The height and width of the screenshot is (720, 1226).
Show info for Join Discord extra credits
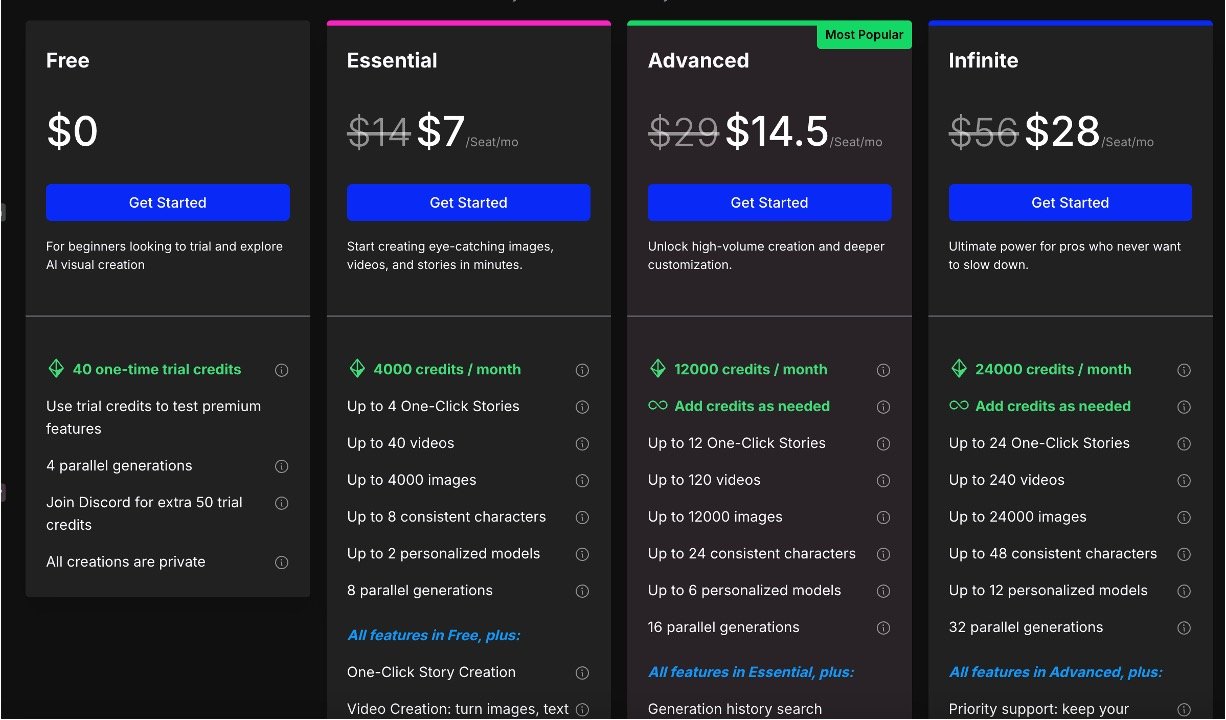pos(282,503)
